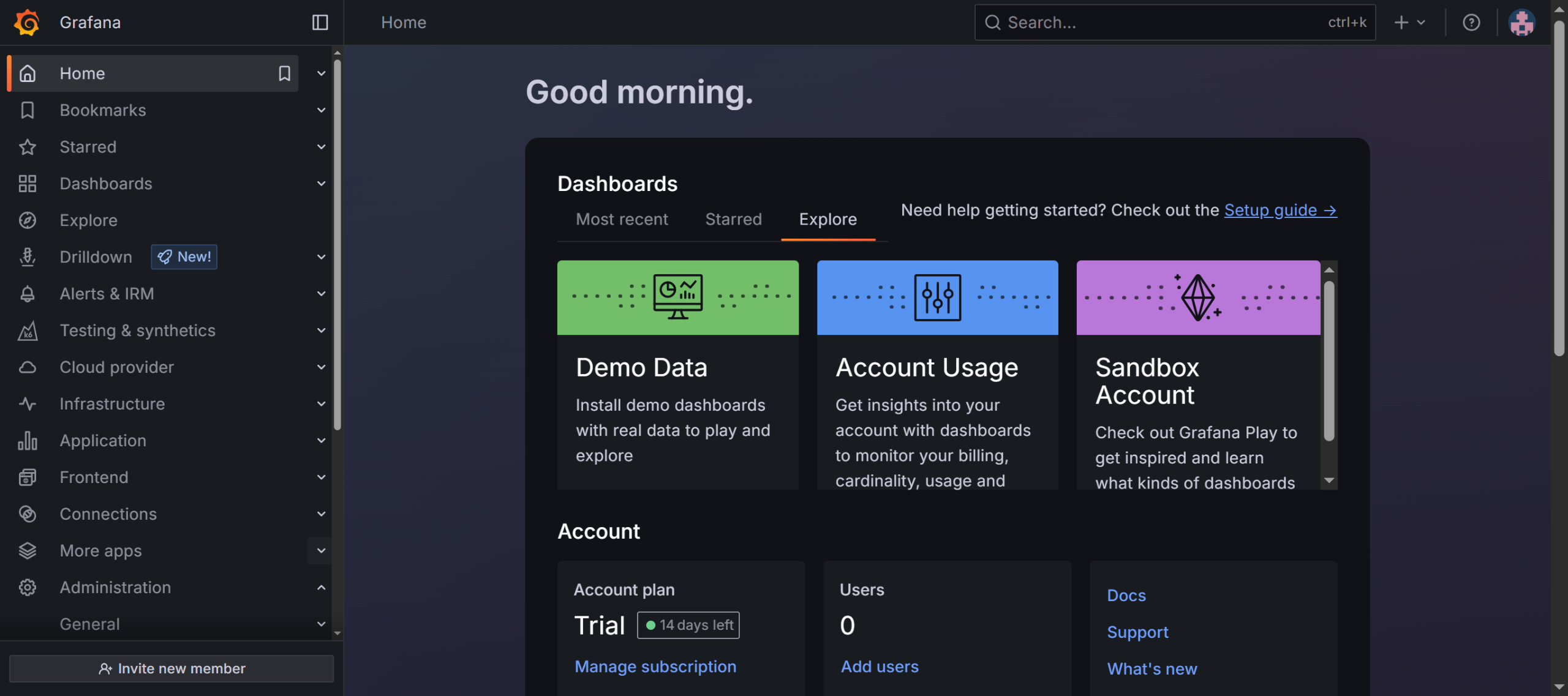The width and height of the screenshot is (1568, 696).
Task: Click the Alerts & IRM bell icon
Action: coord(28,294)
